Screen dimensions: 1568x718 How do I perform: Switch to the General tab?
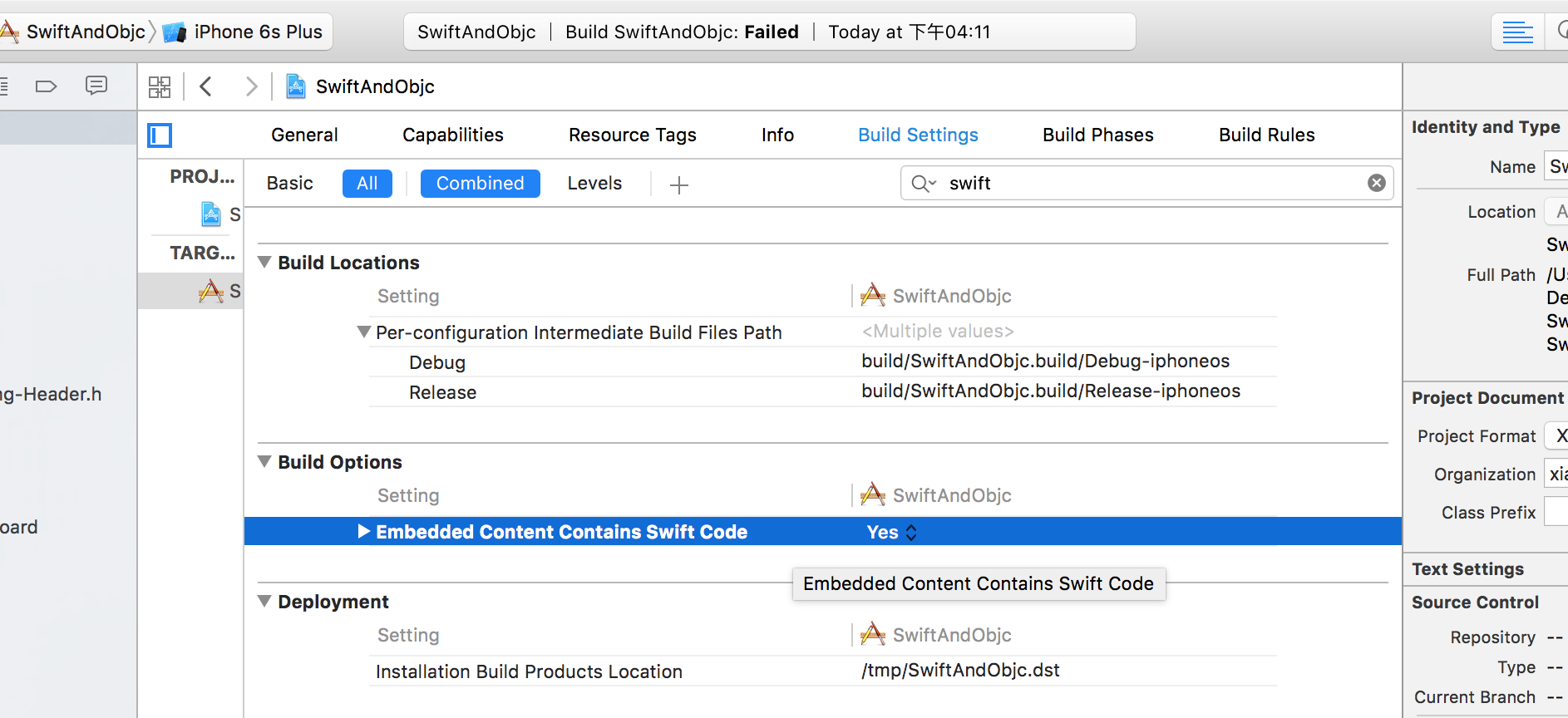click(x=304, y=135)
